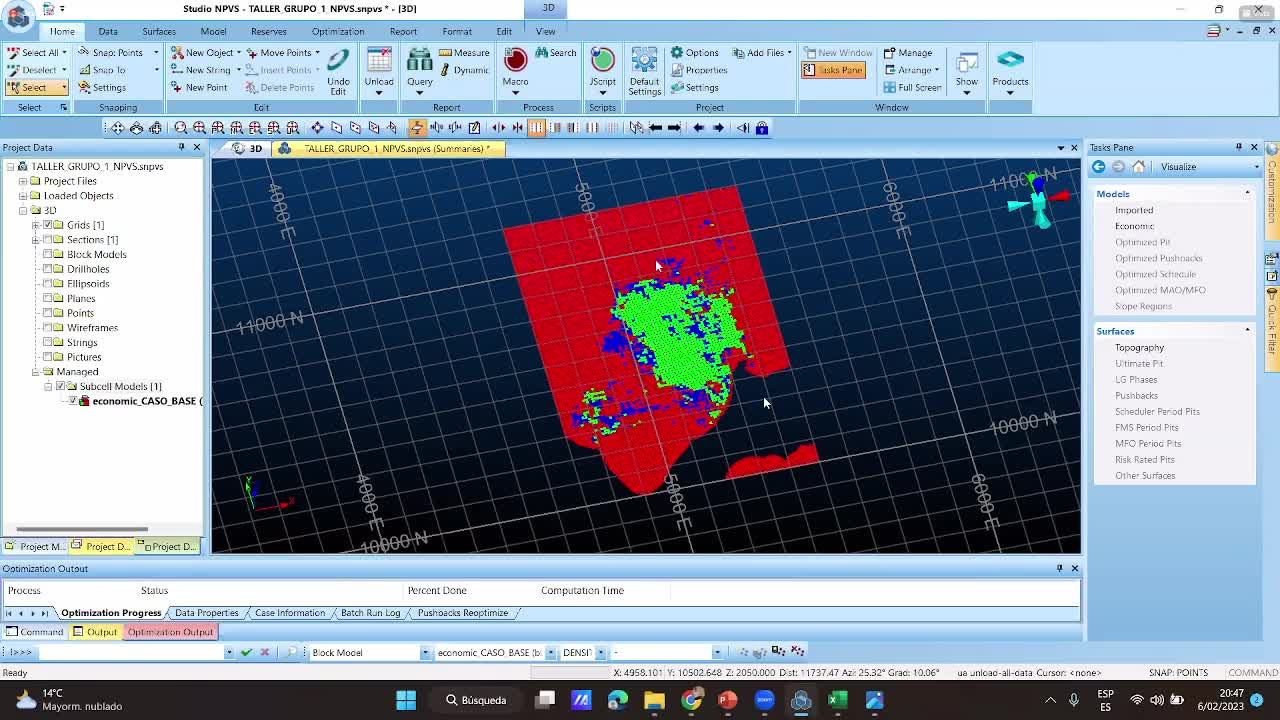Image resolution: width=1280 pixels, height=720 pixels.
Task: Check the Wireframes checkbox in project tree
Action: [48, 328]
